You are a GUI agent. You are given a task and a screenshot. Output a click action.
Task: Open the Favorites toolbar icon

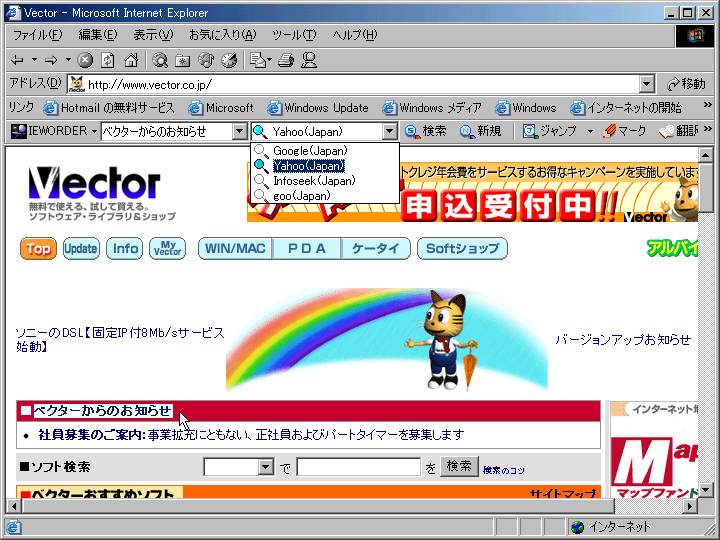coord(183,60)
